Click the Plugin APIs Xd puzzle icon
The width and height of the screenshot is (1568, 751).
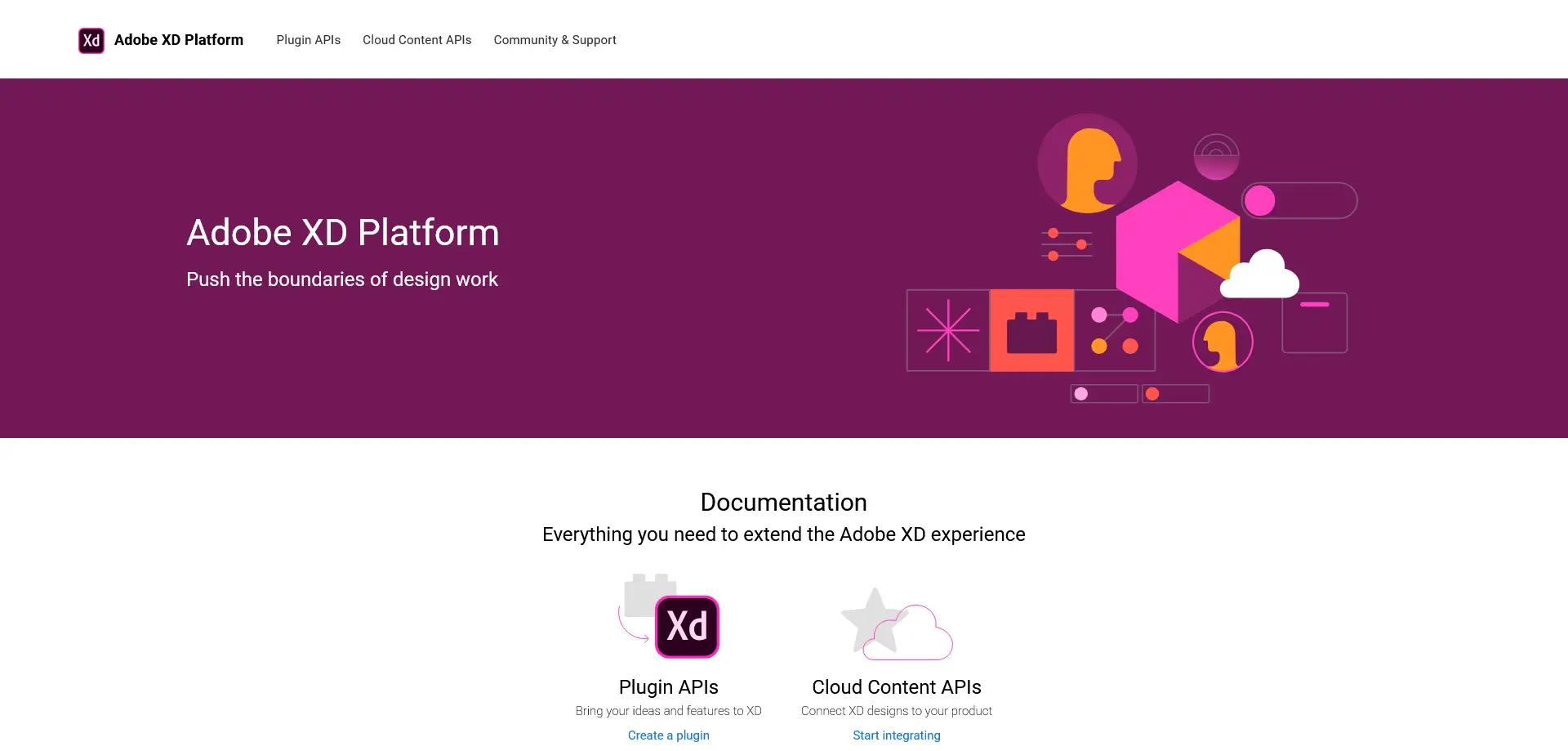pos(669,616)
